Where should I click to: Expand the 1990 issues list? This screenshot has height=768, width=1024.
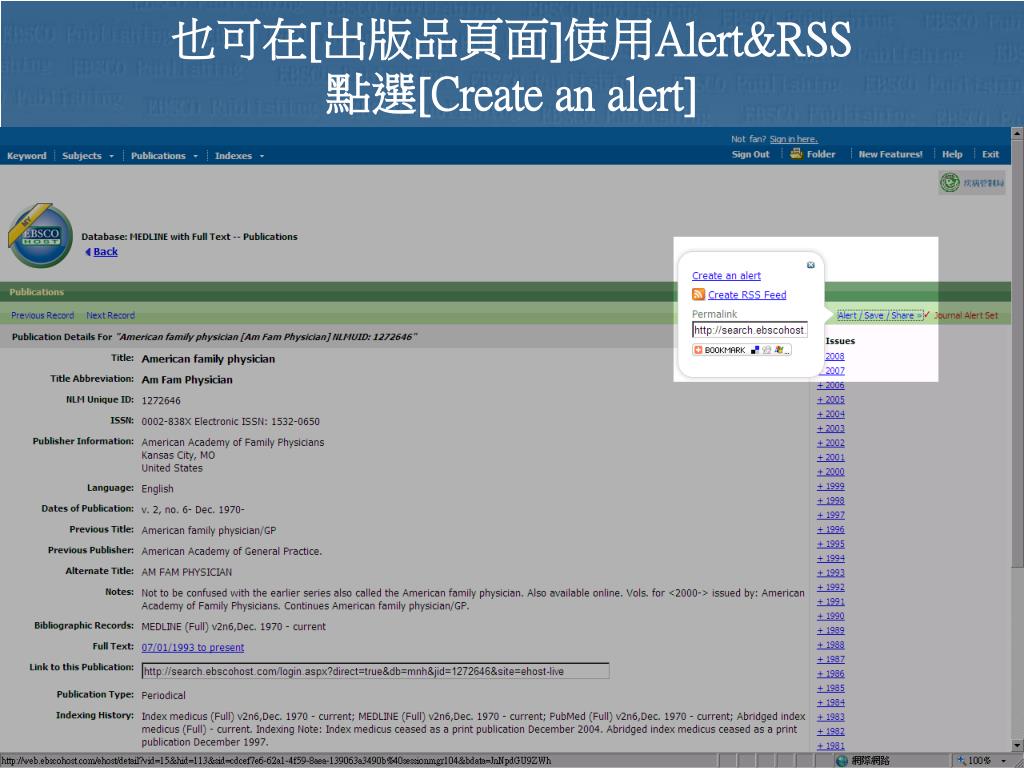point(831,616)
